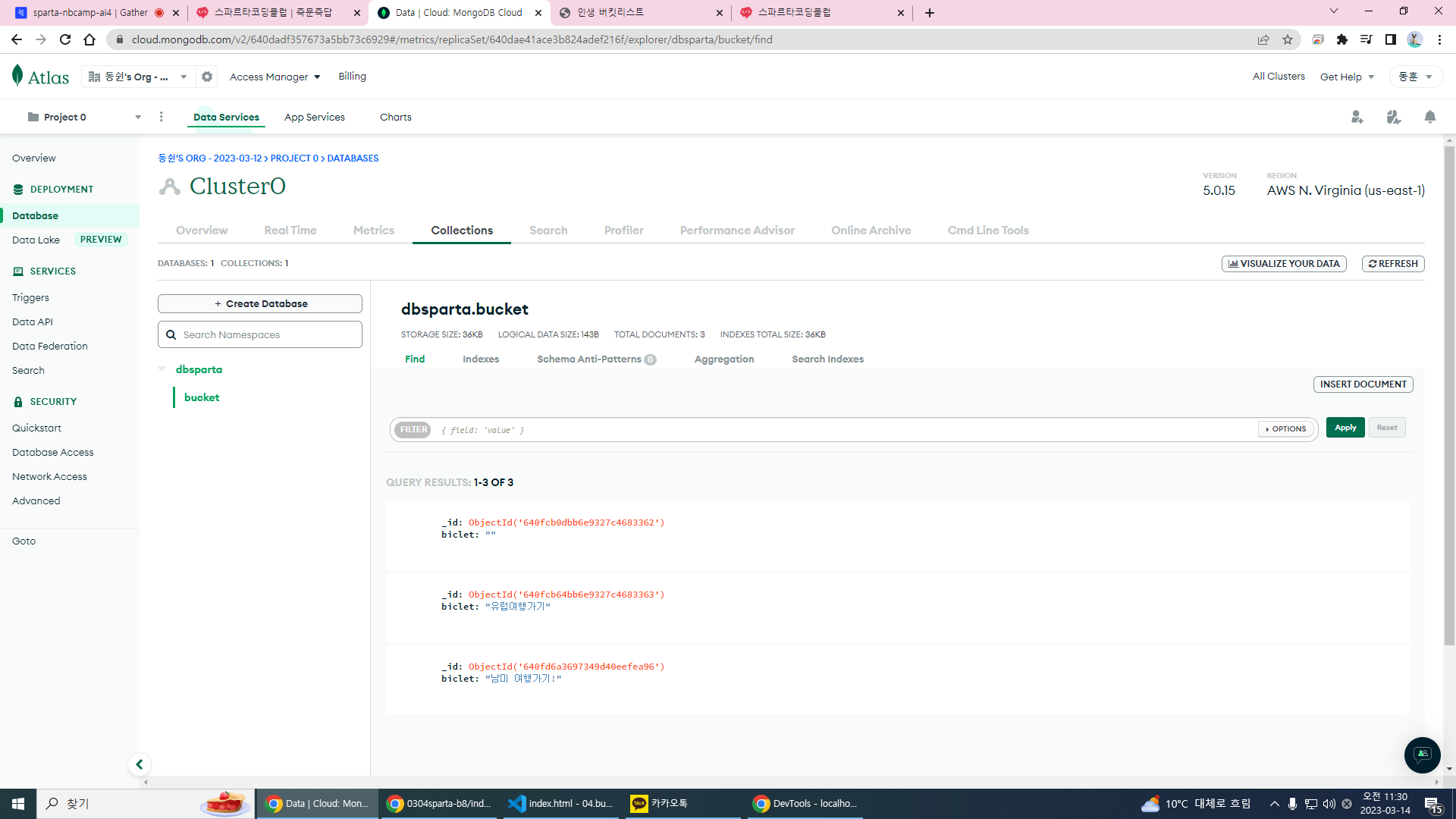Open cluster Metrics tab
The image size is (1456, 819).
pyautogui.click(x=374, y=231)
